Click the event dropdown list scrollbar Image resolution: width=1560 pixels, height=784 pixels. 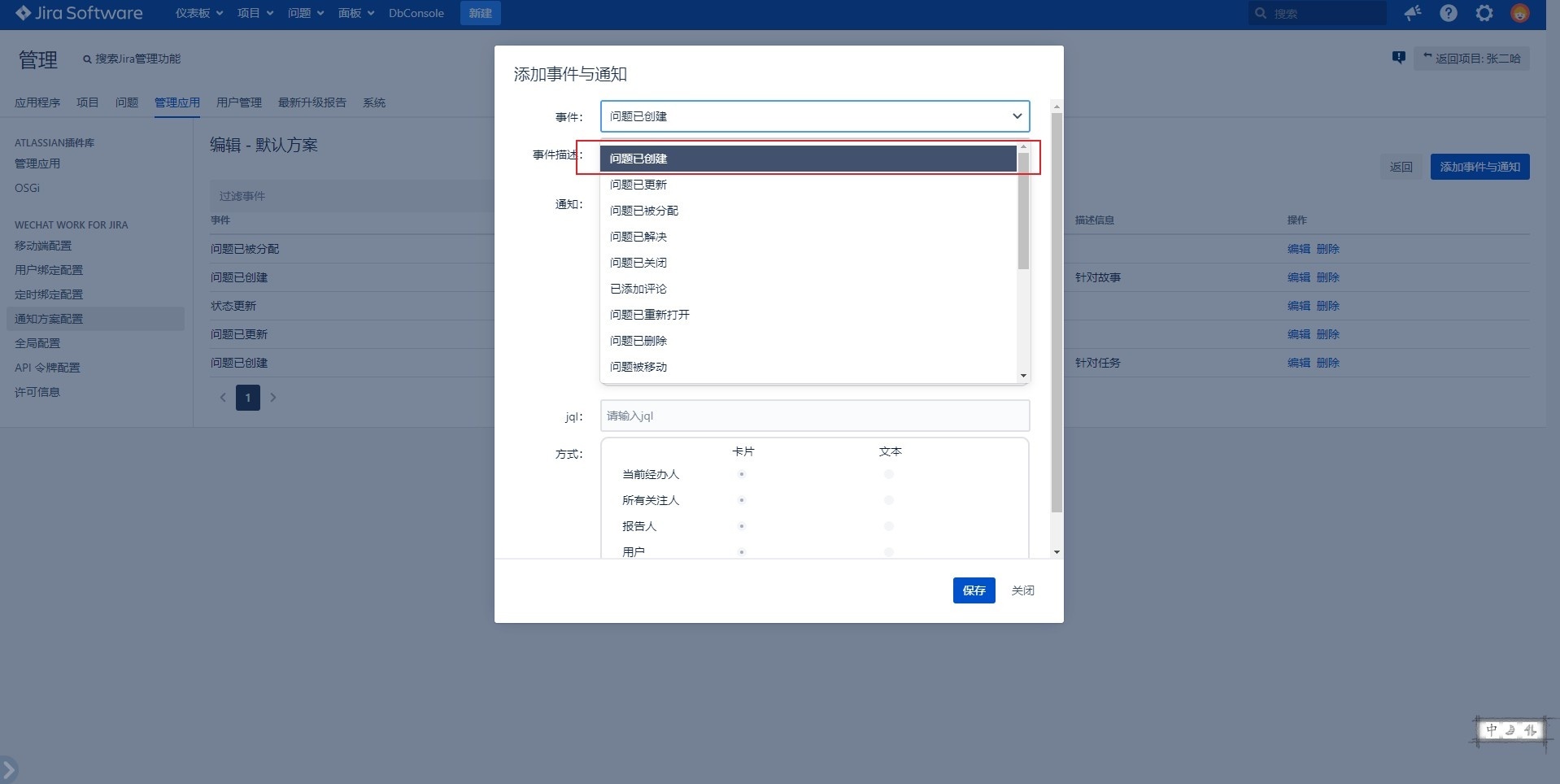[x=1023, y=211]
